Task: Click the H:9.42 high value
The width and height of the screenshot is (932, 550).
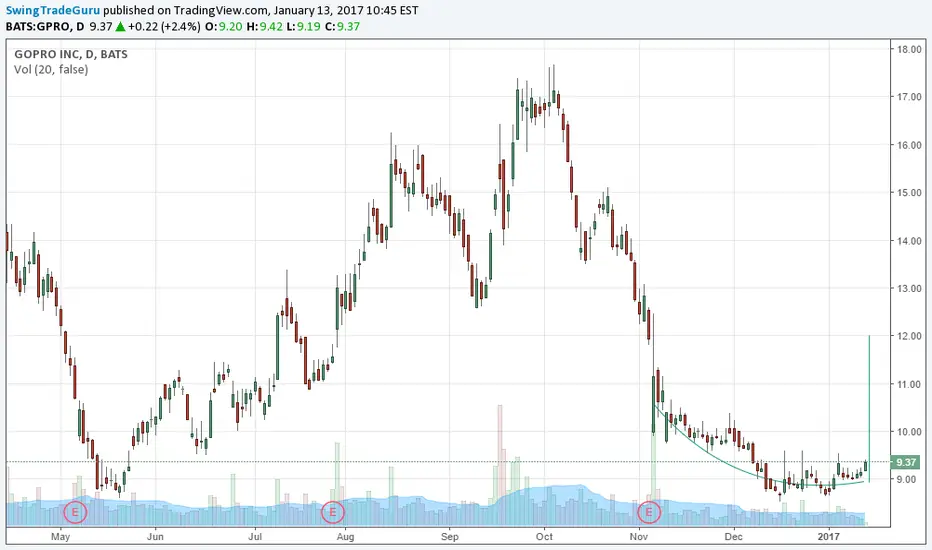Action: pos(265,26)
